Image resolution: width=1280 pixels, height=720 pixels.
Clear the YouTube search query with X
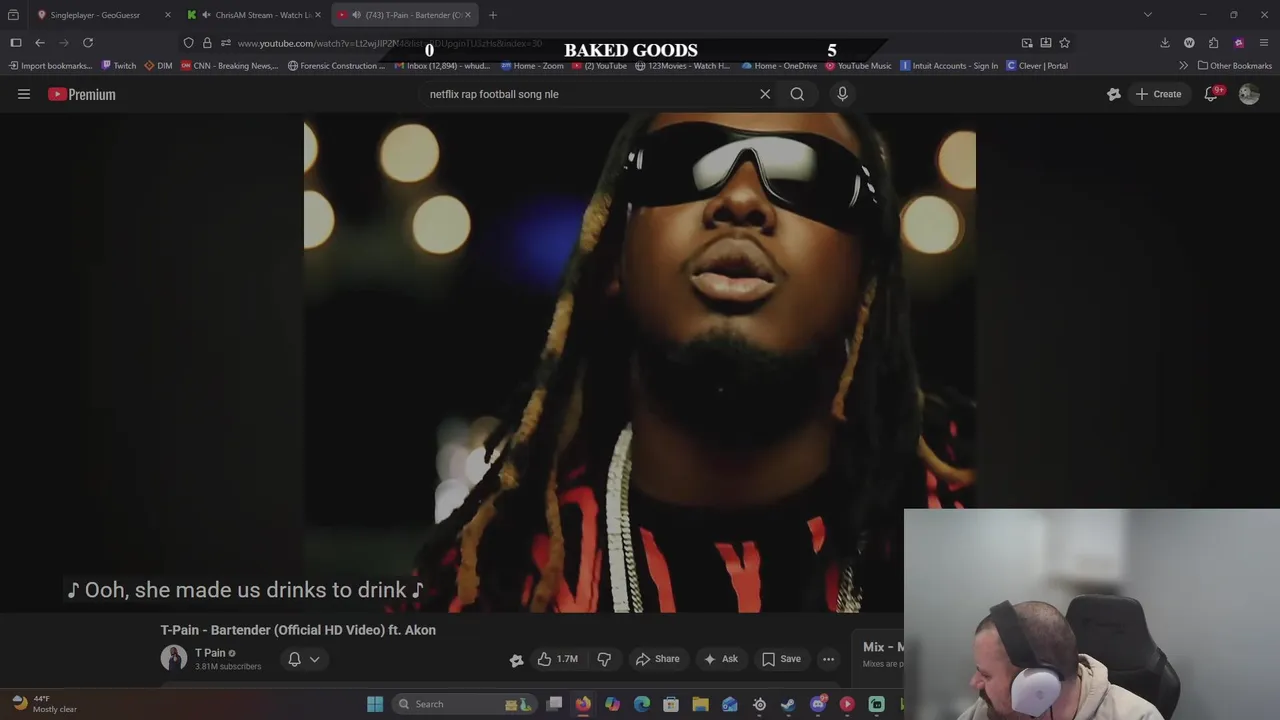(x=765, y=94)
